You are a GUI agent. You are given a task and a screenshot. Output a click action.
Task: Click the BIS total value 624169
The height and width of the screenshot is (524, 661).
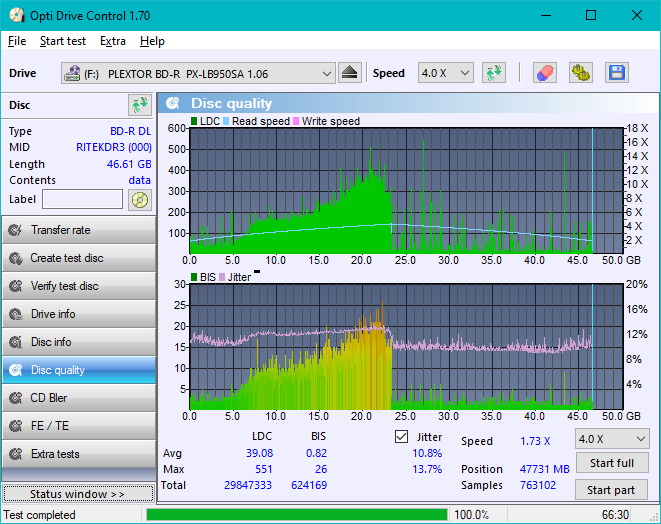(309, 485)
